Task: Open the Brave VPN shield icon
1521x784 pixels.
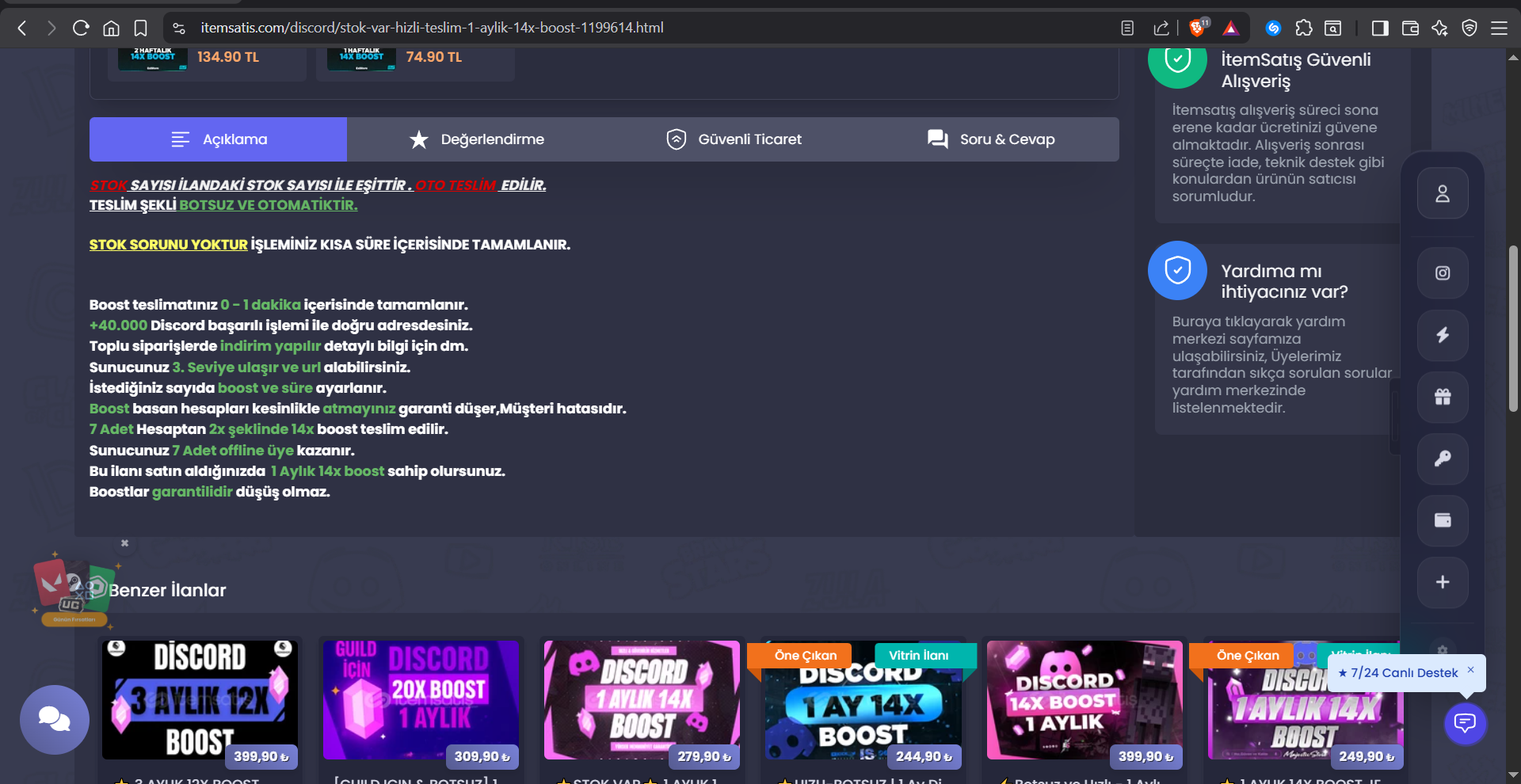Action: [1470, 29]
